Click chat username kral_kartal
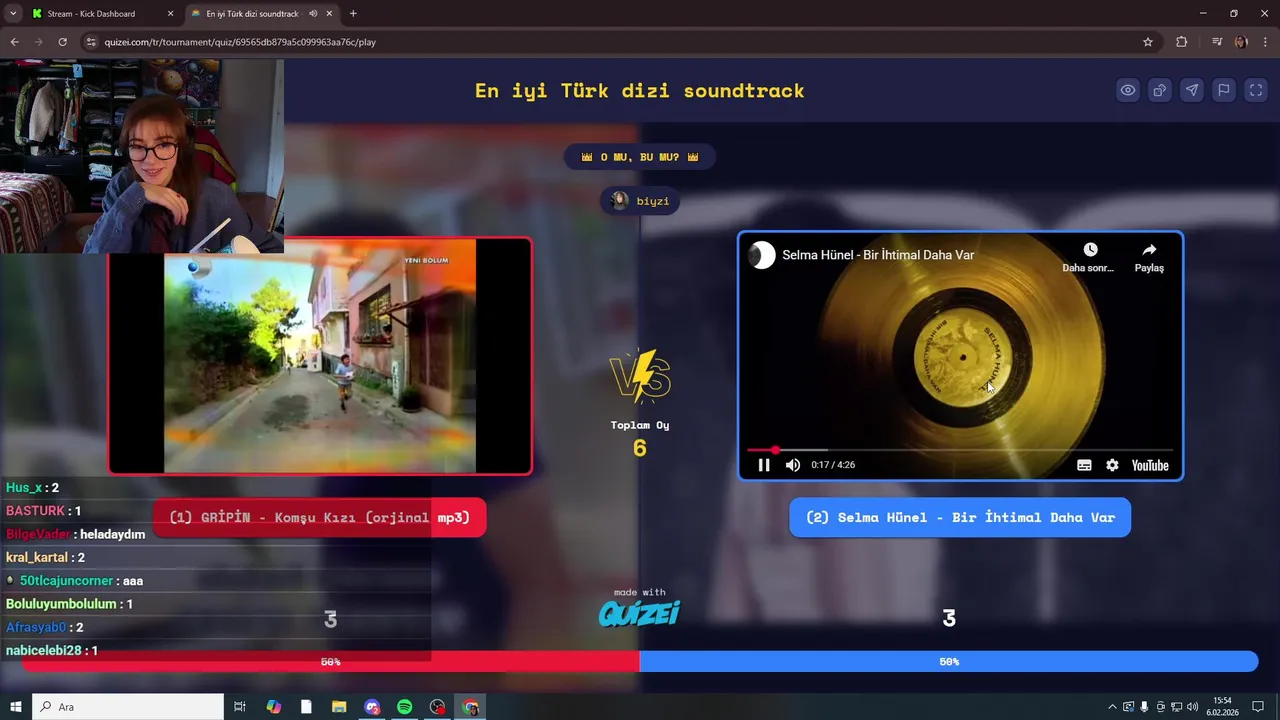 pyautogui.click(x=37, y=557)
